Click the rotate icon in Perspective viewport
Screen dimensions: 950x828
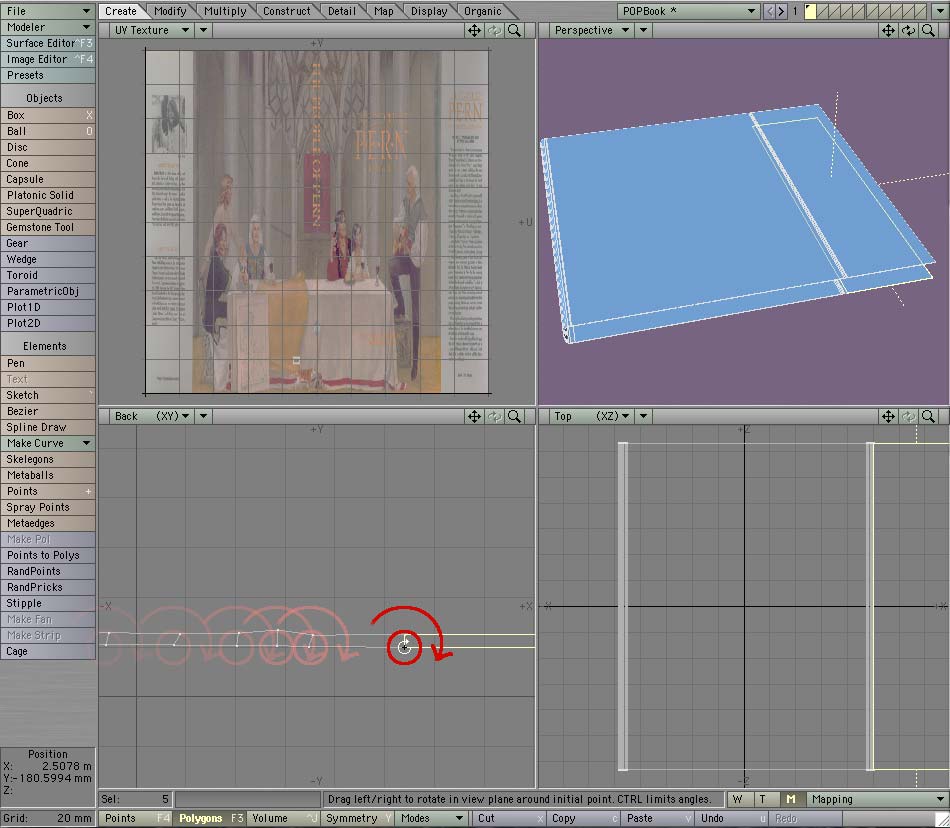click(x=908, y=30)
